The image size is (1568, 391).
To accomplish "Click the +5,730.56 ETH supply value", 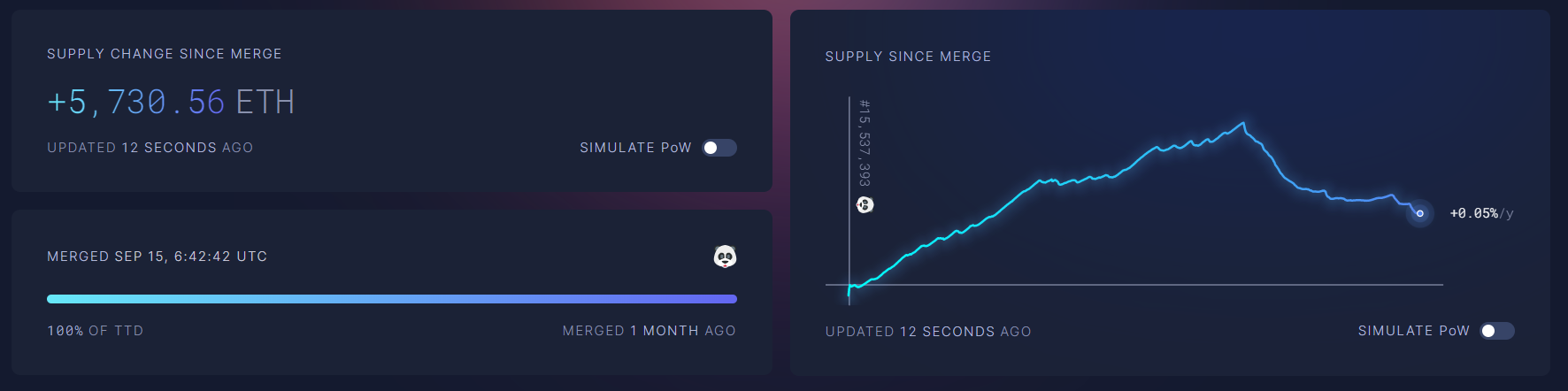I will [137, 103].
